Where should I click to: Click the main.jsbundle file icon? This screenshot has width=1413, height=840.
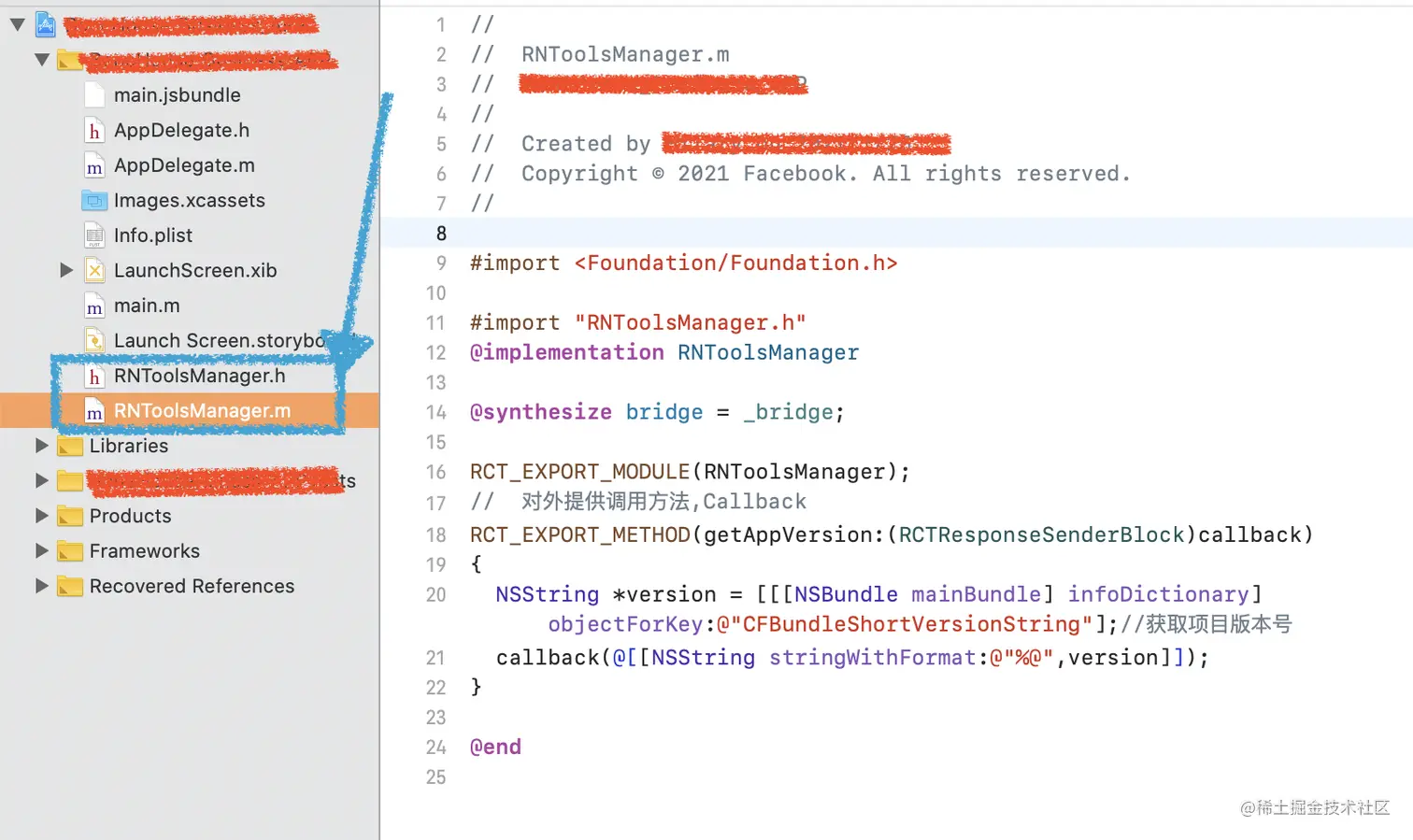click(x=93, y=95)
